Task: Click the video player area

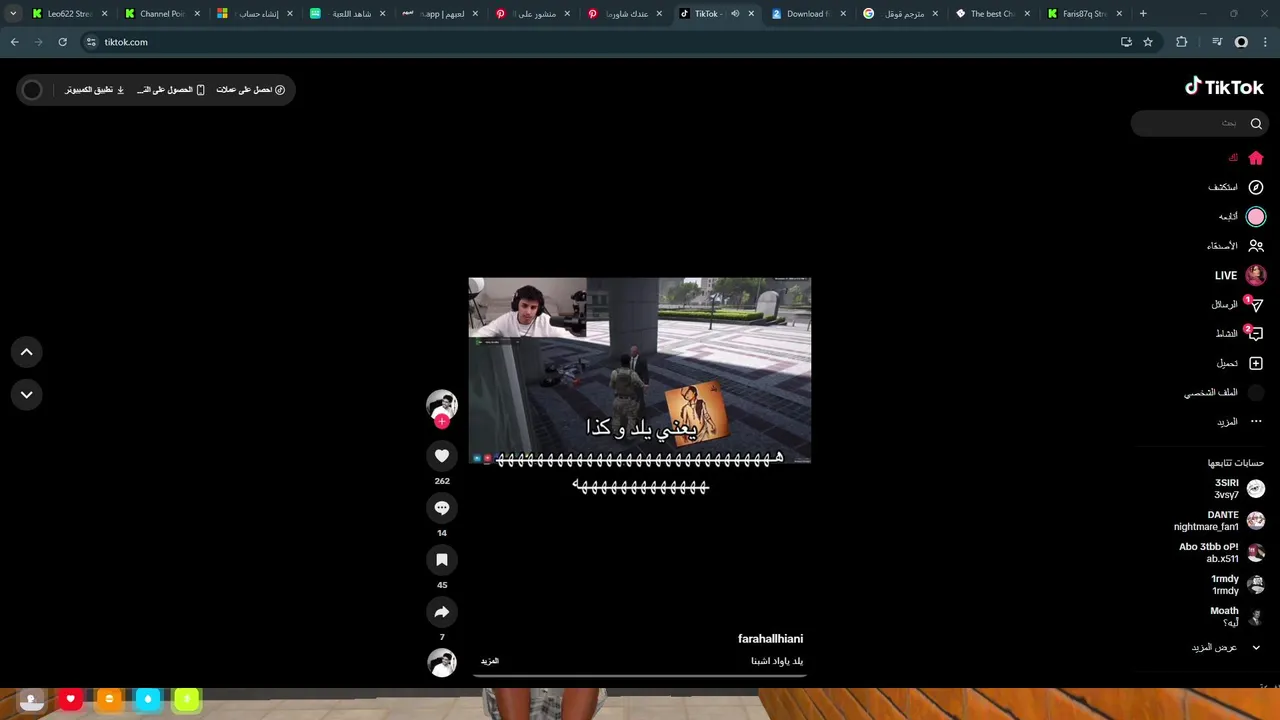Action: pyautogui.click(x=640, y=371)
